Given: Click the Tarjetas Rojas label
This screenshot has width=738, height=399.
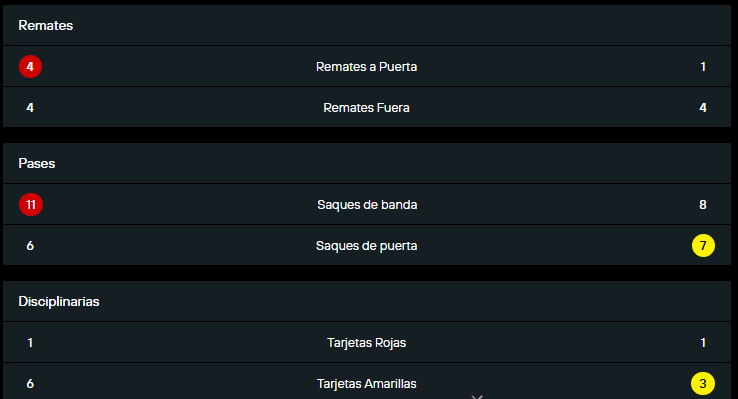Looking at the screenshot, I should tap(366, 343).
